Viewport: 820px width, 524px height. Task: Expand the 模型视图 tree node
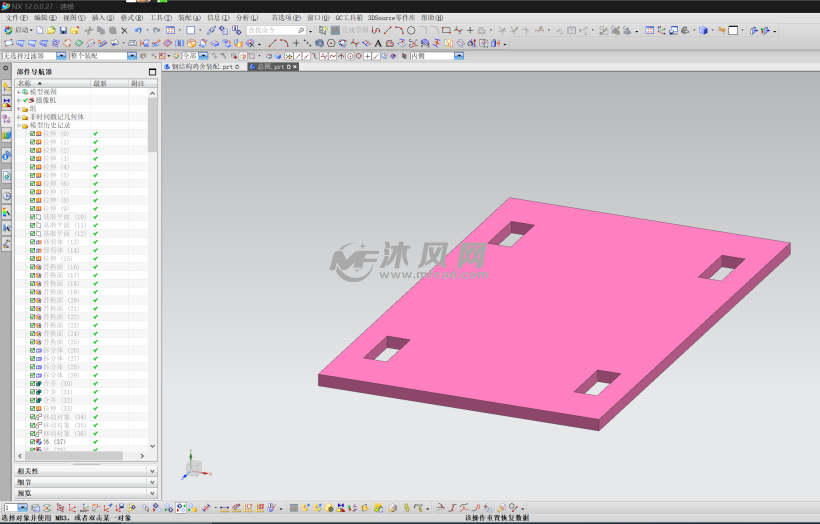coord(18,92)
